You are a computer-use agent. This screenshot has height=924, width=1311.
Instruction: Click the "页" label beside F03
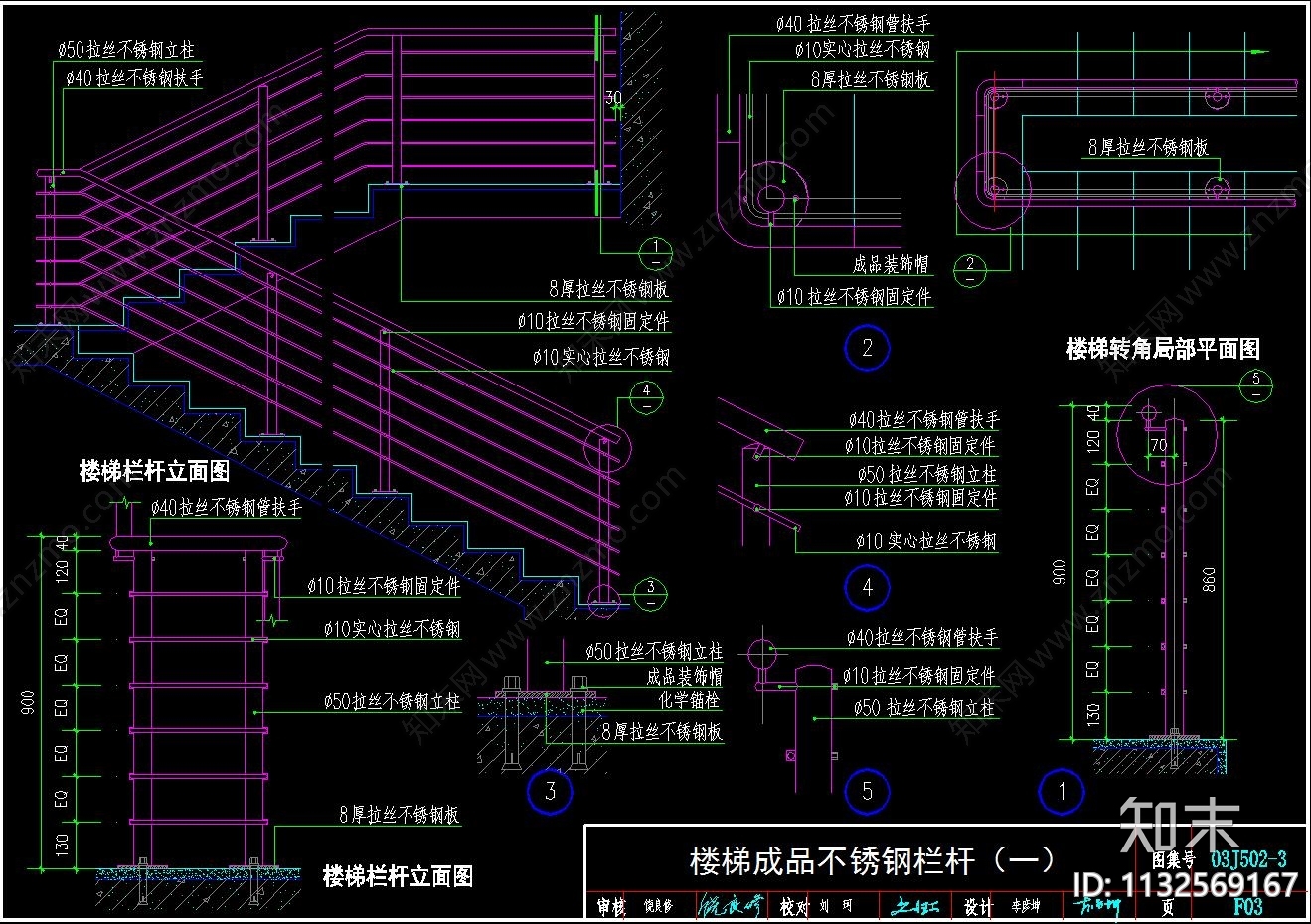point(1168,906)
